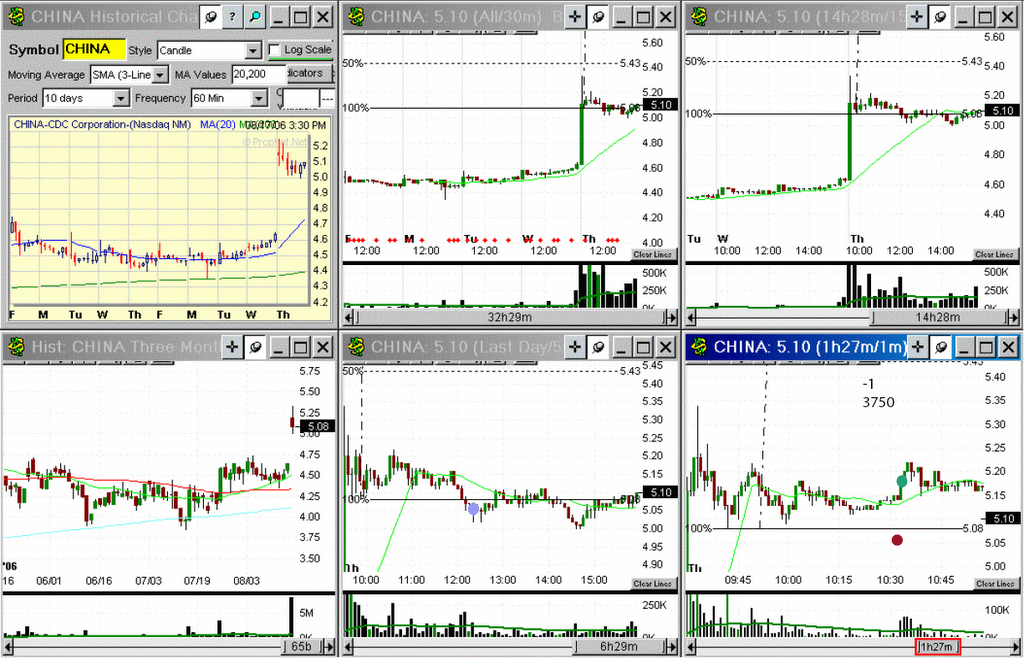
Task: Open the Frequency dropdown showing 60 Min
Action: click(x=259, y=99)
